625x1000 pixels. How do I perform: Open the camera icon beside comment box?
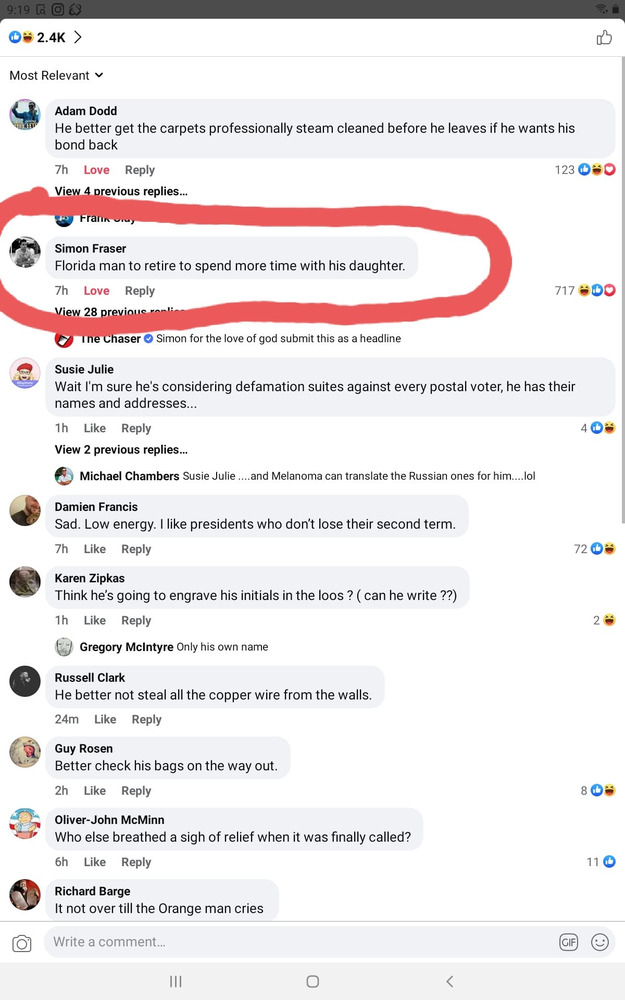tap(22, 943)
